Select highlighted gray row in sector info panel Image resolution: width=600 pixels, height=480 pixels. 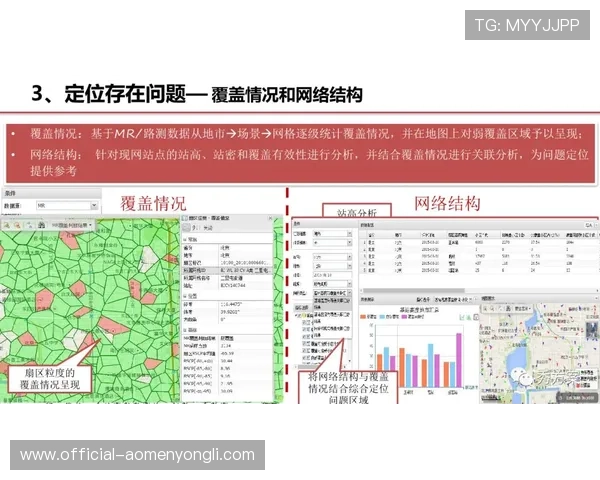click(227, 270)
